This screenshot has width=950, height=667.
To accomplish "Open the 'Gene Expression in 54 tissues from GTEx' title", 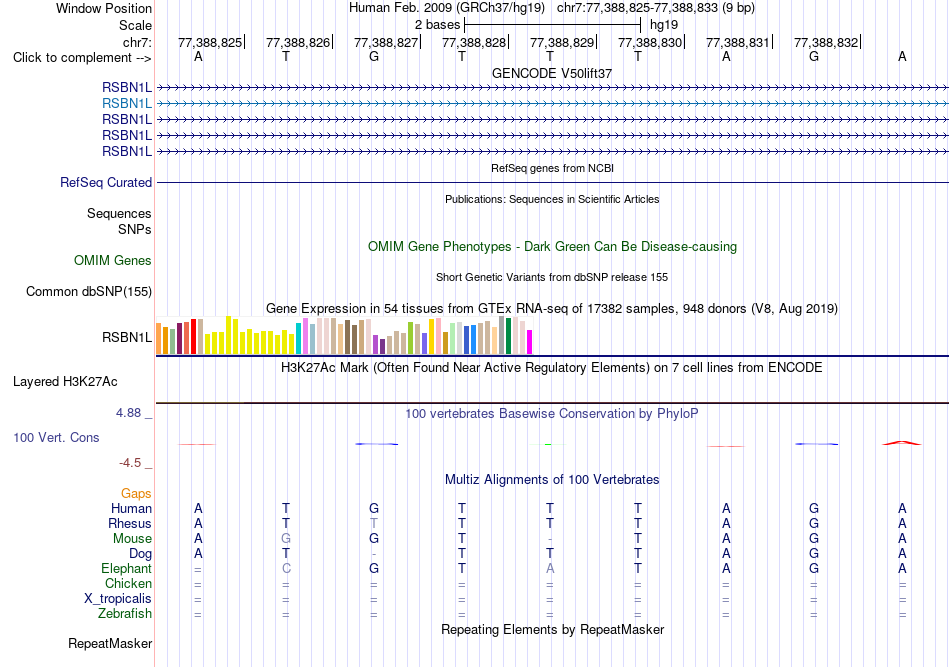I will coord(552,309).
